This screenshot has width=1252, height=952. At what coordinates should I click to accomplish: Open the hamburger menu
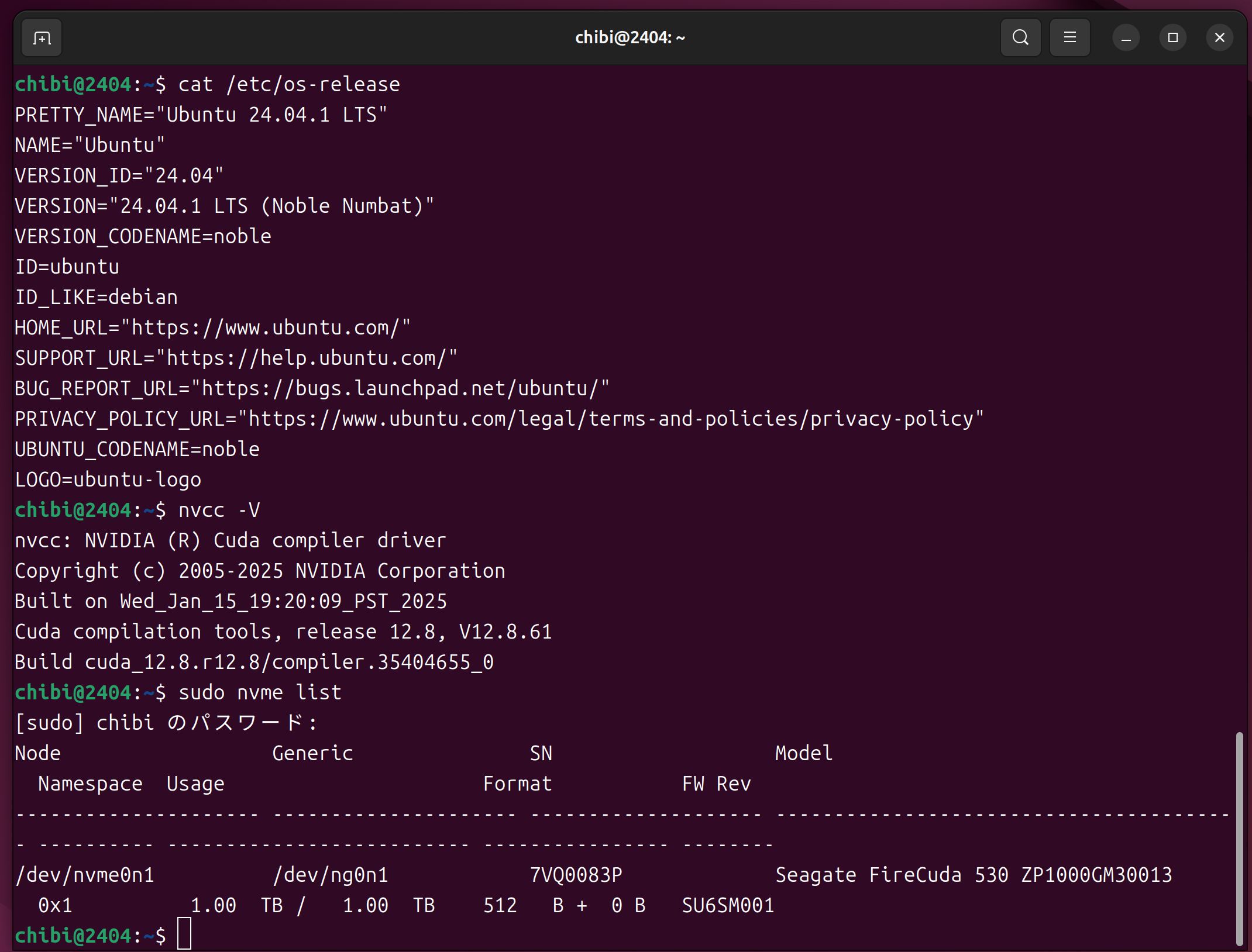[1069, 38]
